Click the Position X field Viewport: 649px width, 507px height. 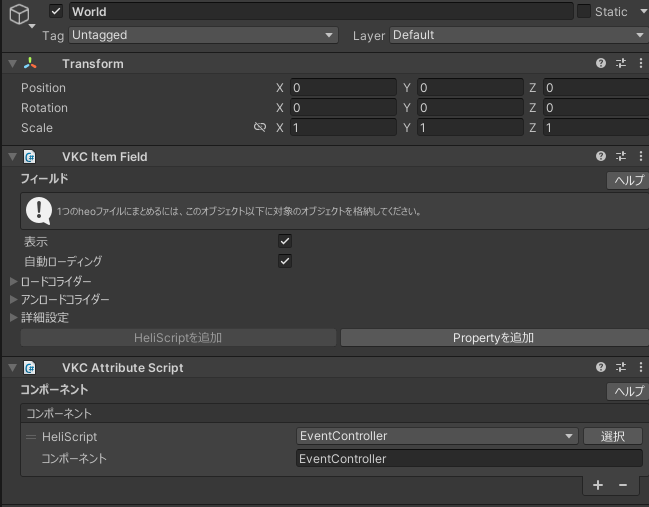point(343,88)
